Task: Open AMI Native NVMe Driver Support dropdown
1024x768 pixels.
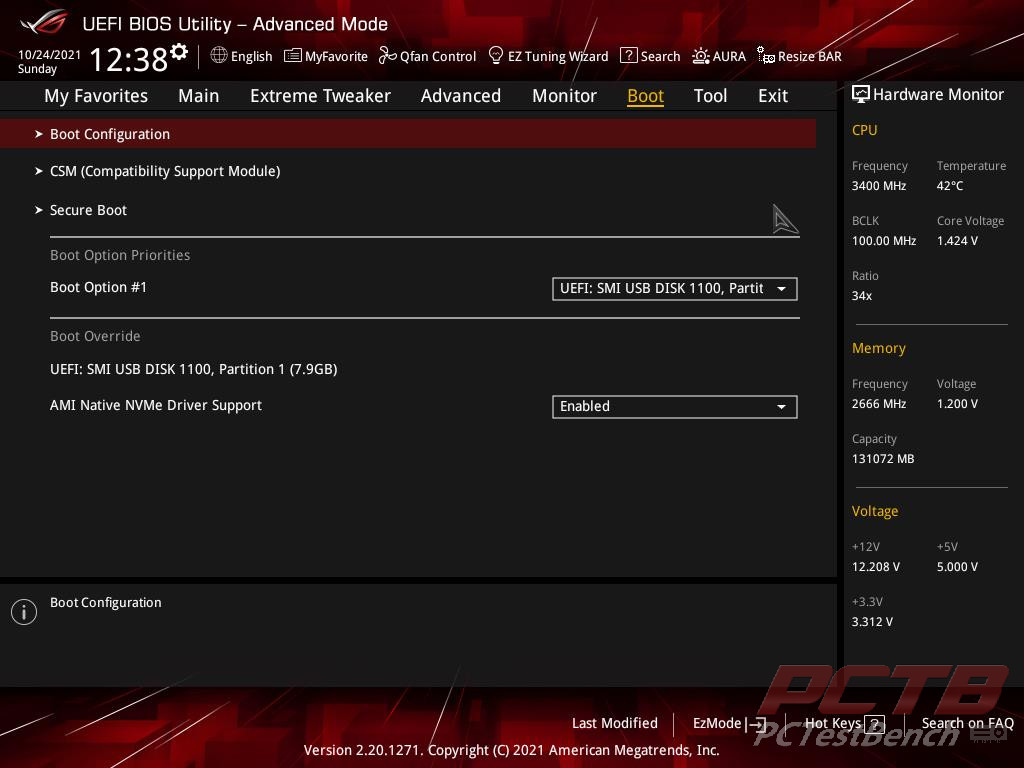Action: pos(675,406)
